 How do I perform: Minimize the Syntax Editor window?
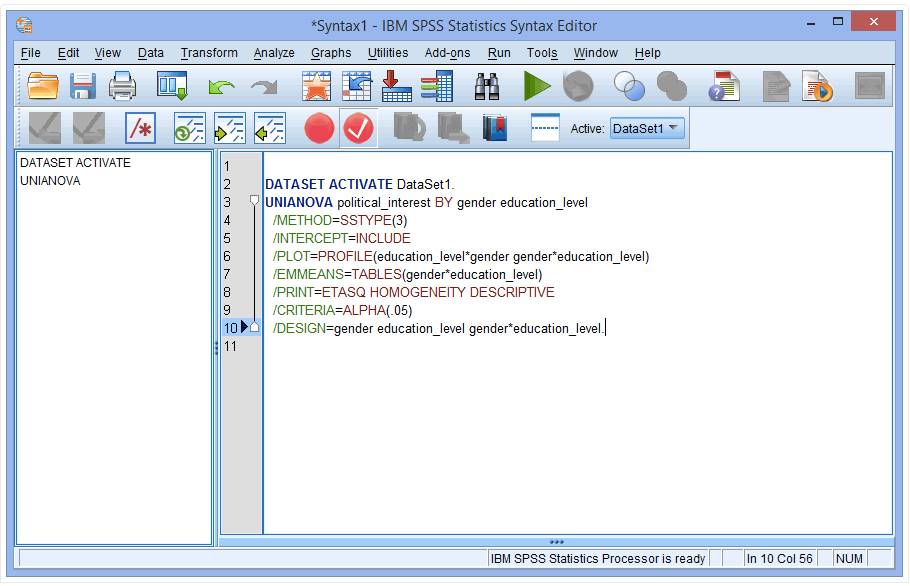pyautogui.click(x=811, y=24)
